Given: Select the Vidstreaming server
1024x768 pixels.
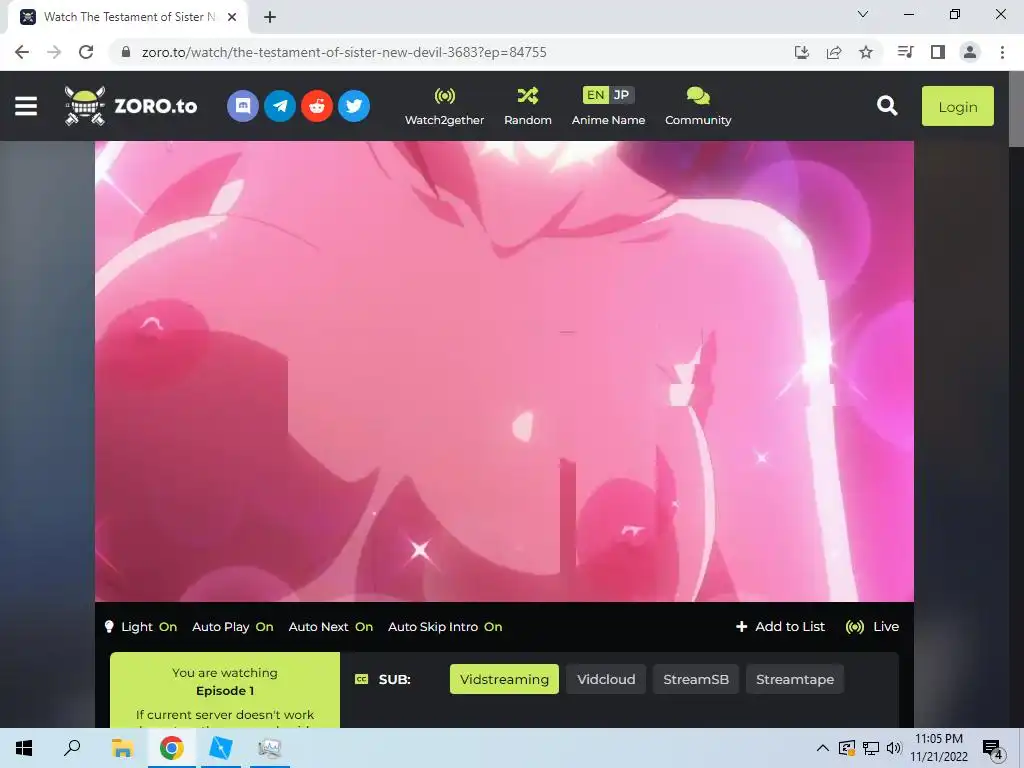Looking at the screenshot, I should 504,679.
